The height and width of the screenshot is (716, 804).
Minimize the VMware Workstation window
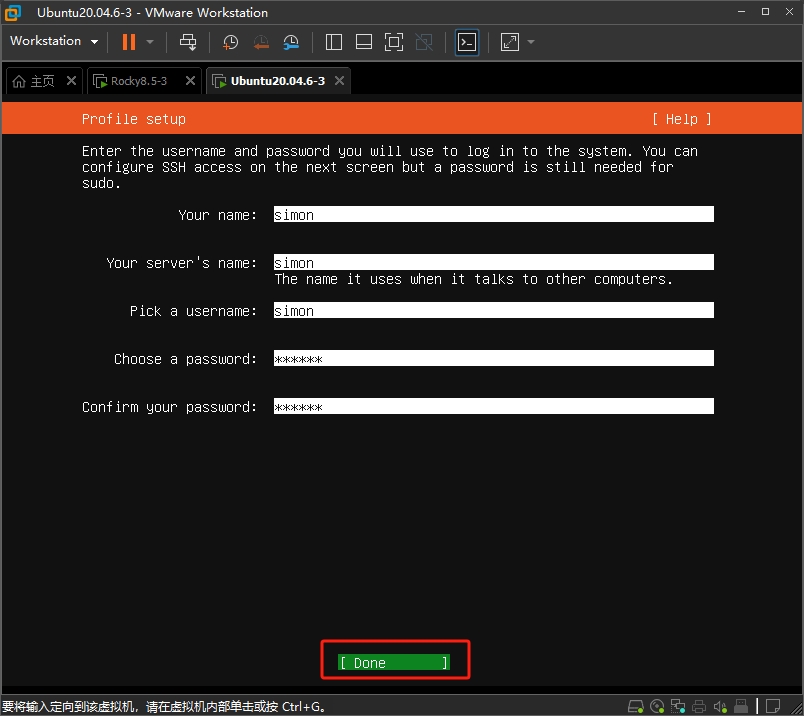pos(741,12)
